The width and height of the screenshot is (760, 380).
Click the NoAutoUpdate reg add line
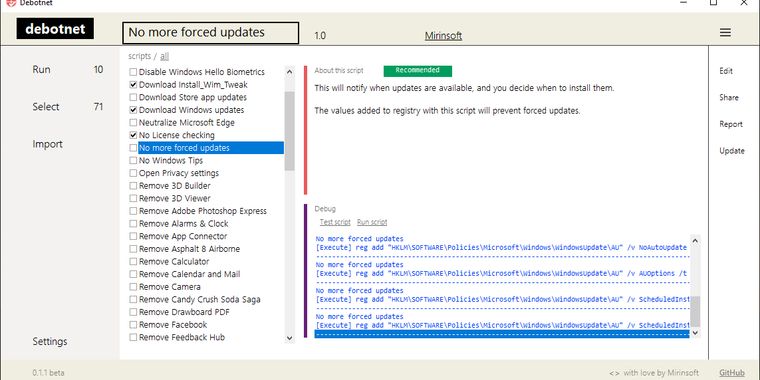(502, 247)
